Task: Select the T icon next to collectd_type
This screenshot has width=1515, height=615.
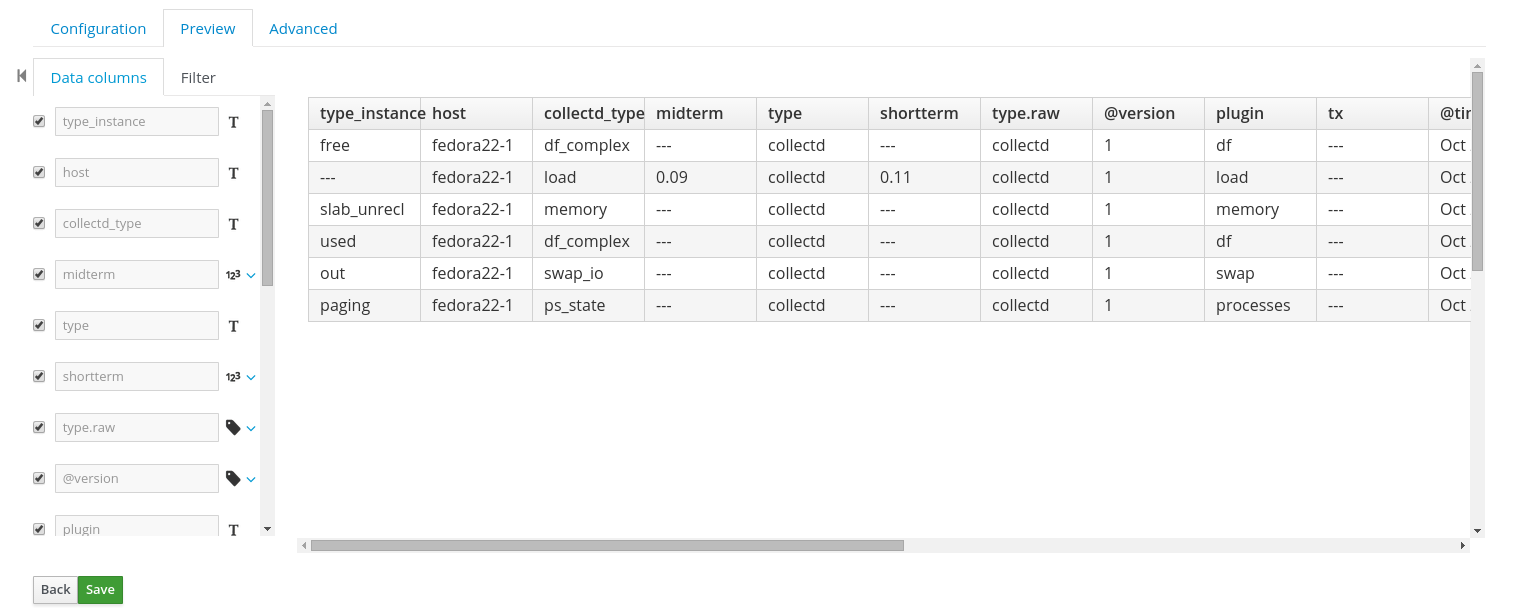Action: click(233, 224)
